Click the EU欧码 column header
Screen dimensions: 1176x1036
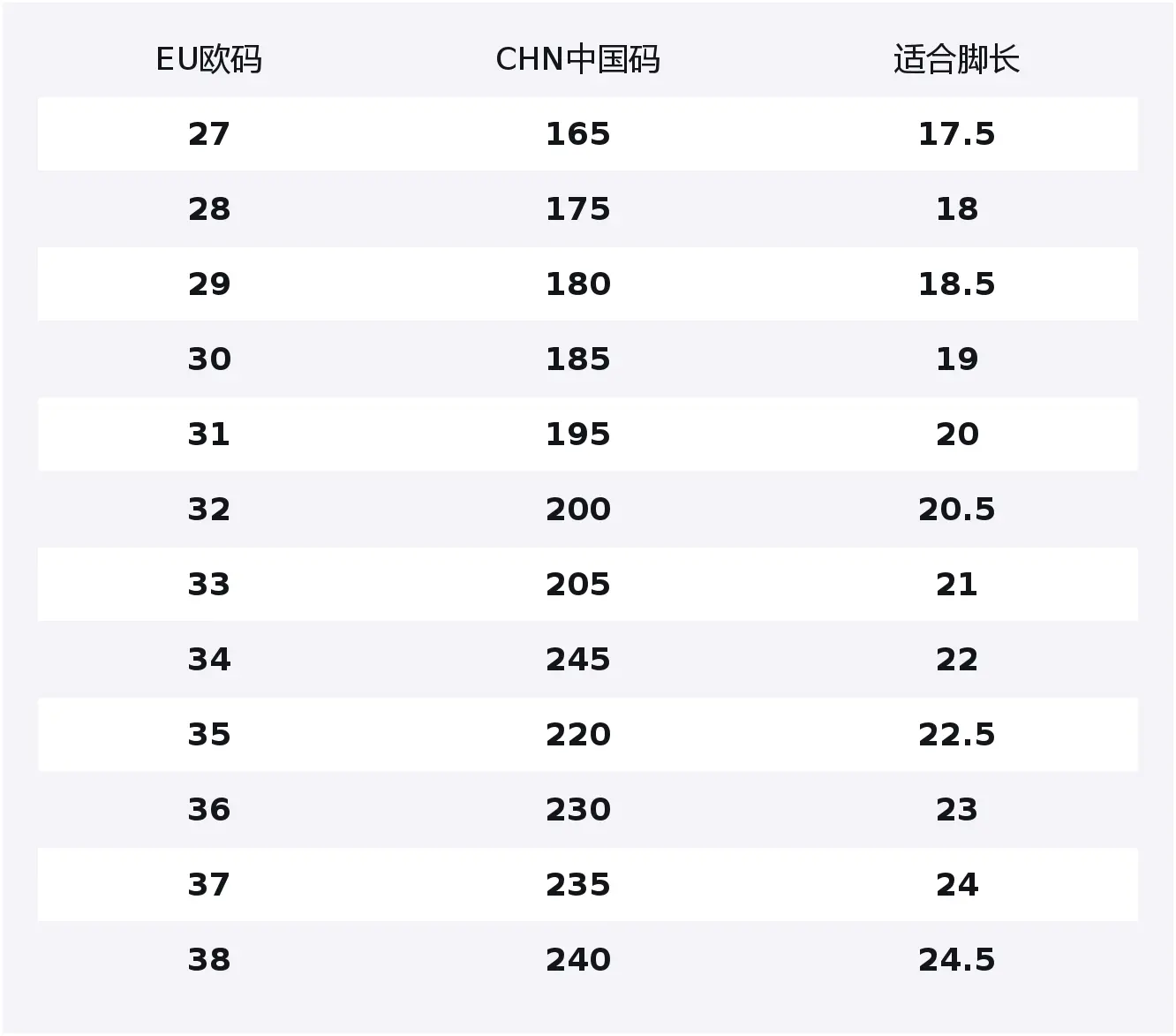[x=209, y=60]
